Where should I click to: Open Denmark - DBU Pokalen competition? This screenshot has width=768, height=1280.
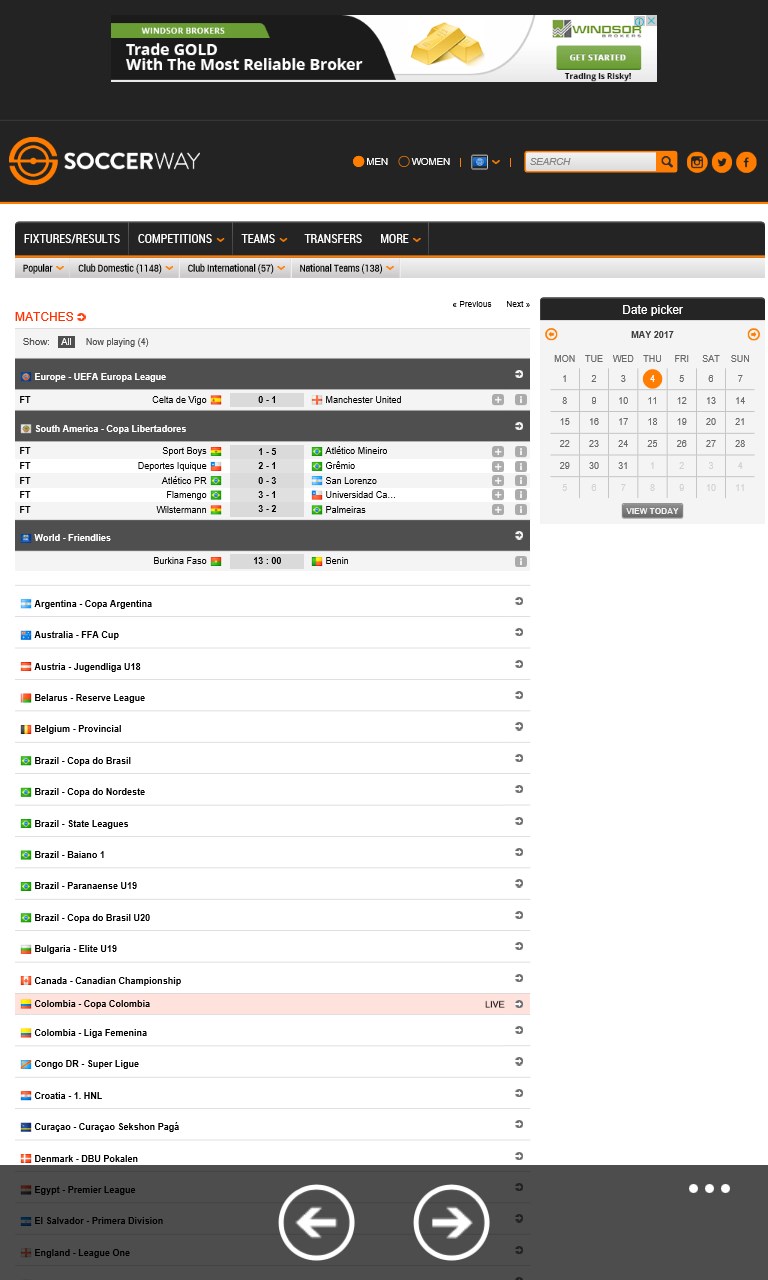pos(86,1159)
